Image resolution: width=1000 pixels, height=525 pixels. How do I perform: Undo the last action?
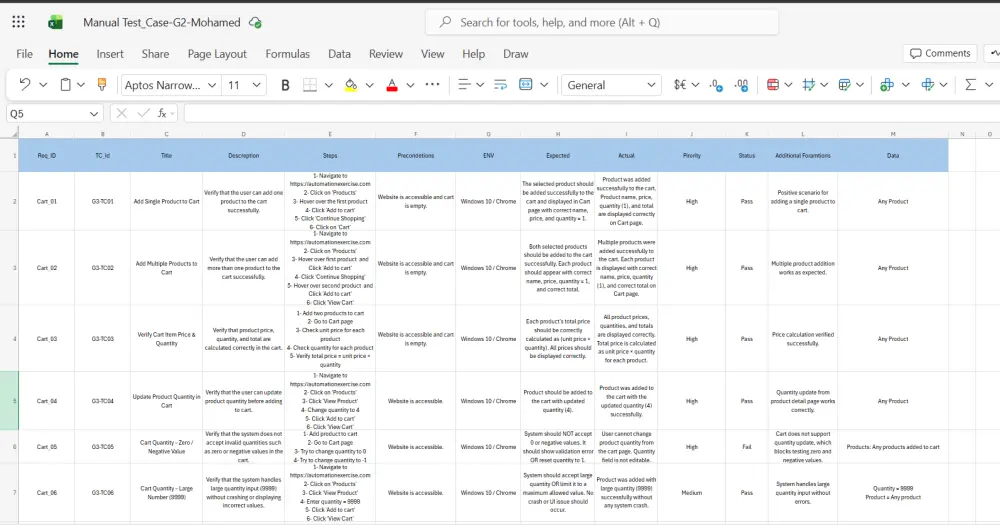point(24,84)
